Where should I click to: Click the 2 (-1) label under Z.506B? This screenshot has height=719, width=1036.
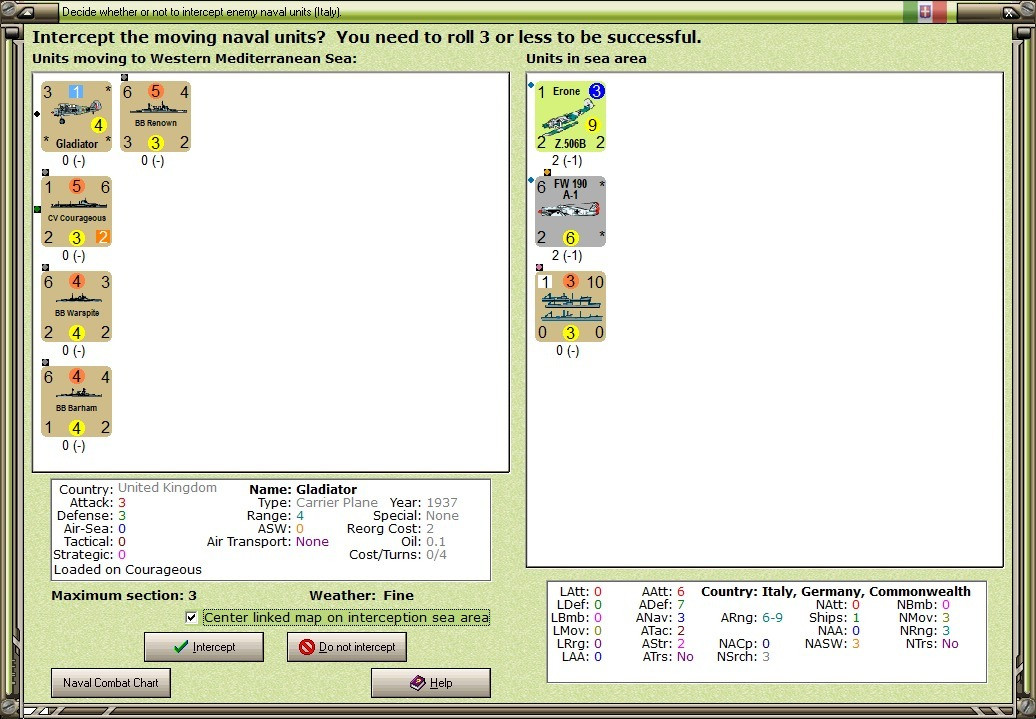click(567, 161)
